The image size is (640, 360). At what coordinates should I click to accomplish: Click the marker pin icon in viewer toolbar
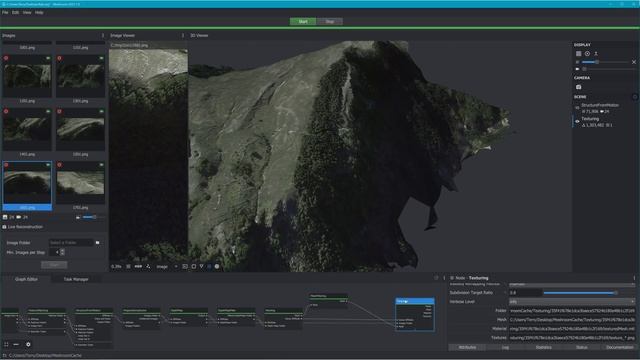pos(201,267)
